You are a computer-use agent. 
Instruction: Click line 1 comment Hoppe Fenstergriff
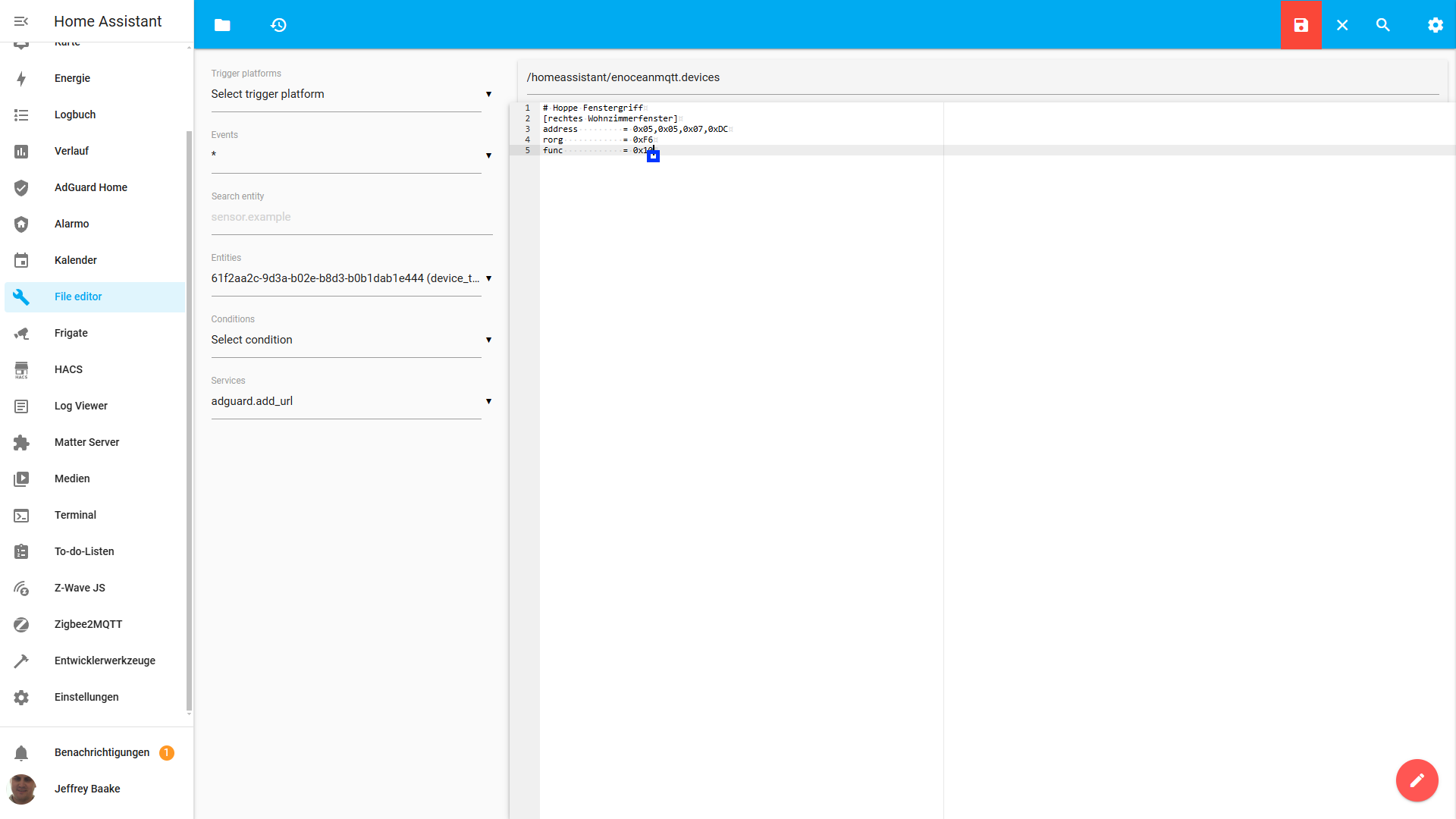click(x=593, y=108)
